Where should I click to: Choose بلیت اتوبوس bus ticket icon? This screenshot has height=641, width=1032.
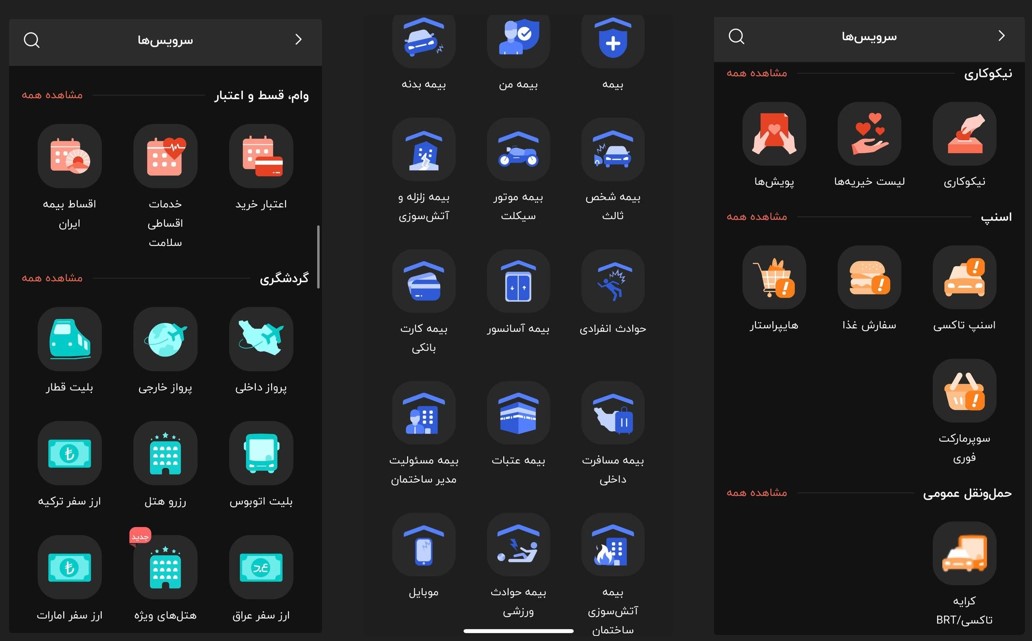point(261,454)
